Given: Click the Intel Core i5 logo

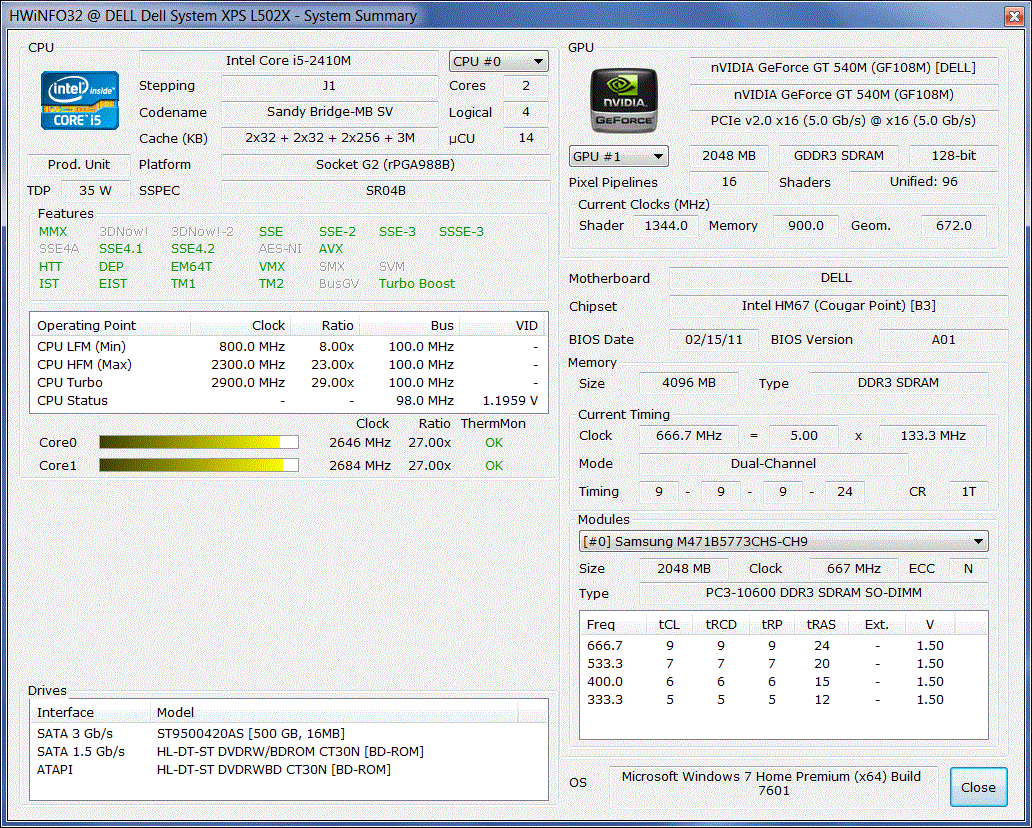Looking at the screenshot, I should (x=80, y=101).
